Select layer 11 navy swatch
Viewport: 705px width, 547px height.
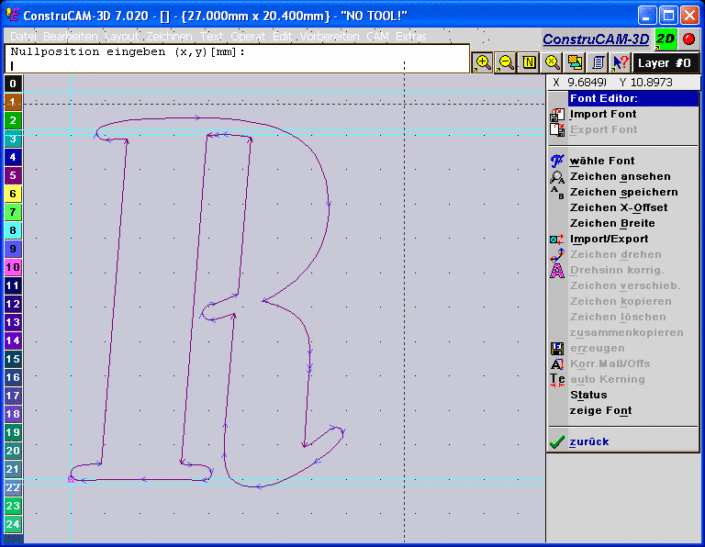coord(13,285)
